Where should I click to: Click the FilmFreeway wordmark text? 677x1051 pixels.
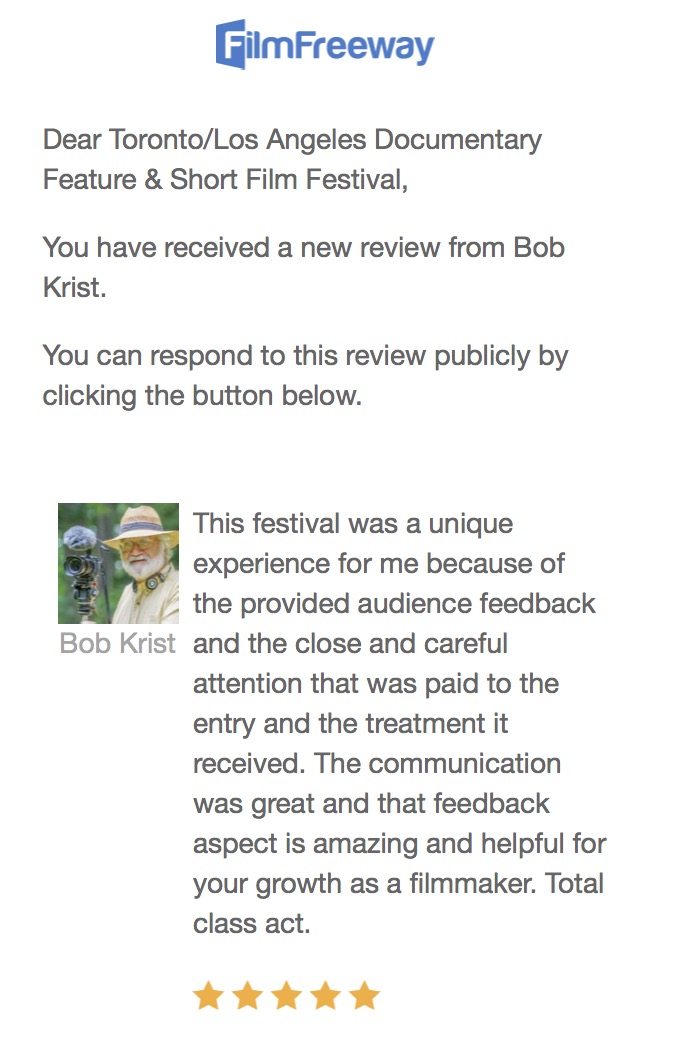tap(340, 46)
